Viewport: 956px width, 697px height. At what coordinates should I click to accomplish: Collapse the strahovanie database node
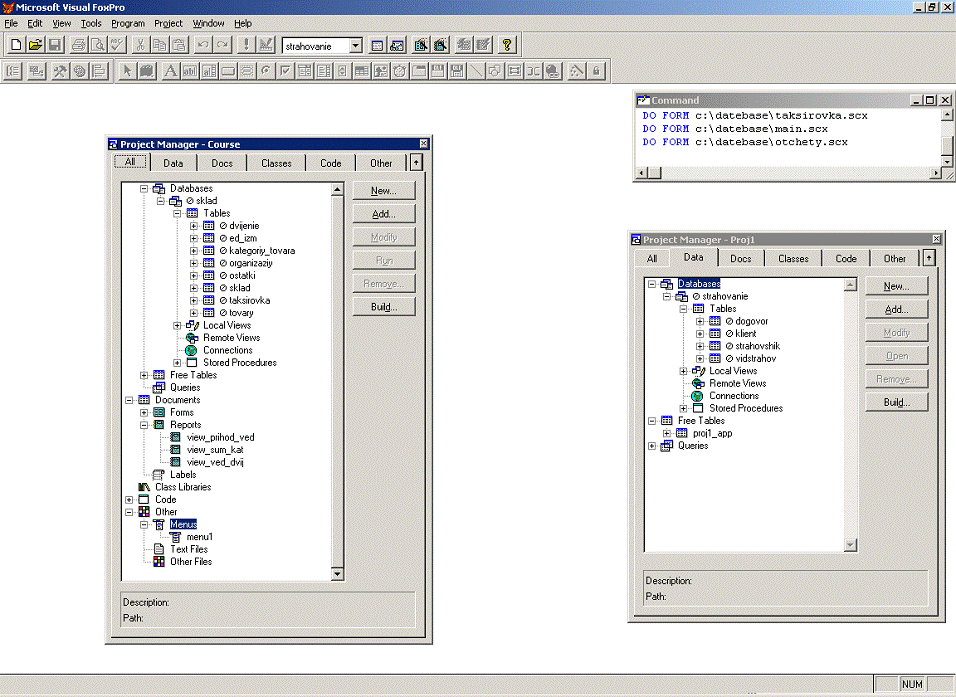[x=668, y=297]
